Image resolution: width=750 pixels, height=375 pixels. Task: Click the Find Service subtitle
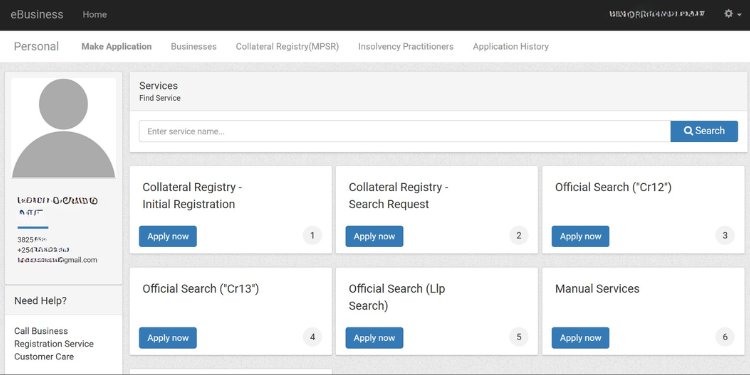[x=160, y=98]
